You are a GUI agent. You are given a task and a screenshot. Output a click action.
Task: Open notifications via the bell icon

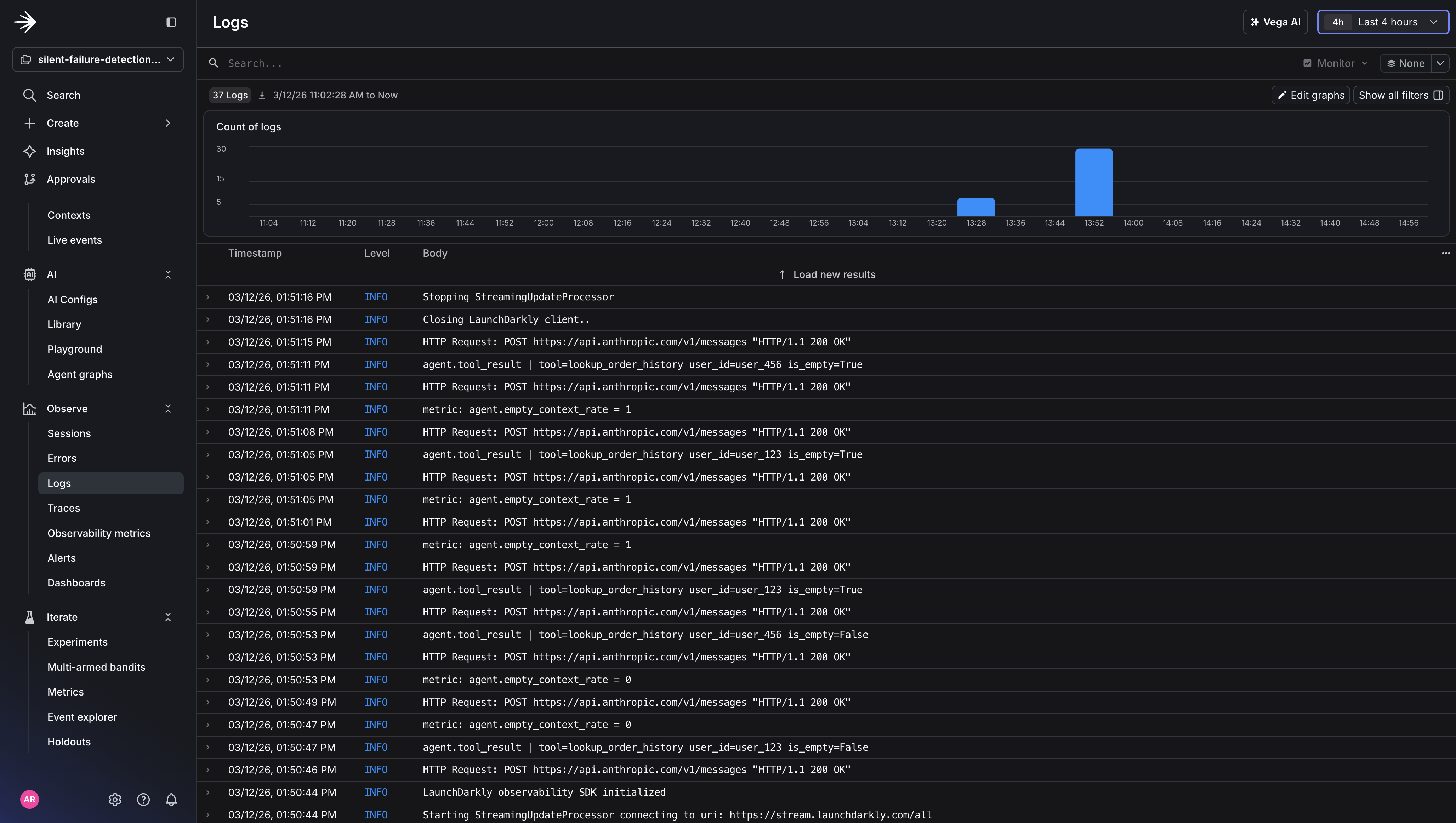point(171,799)
